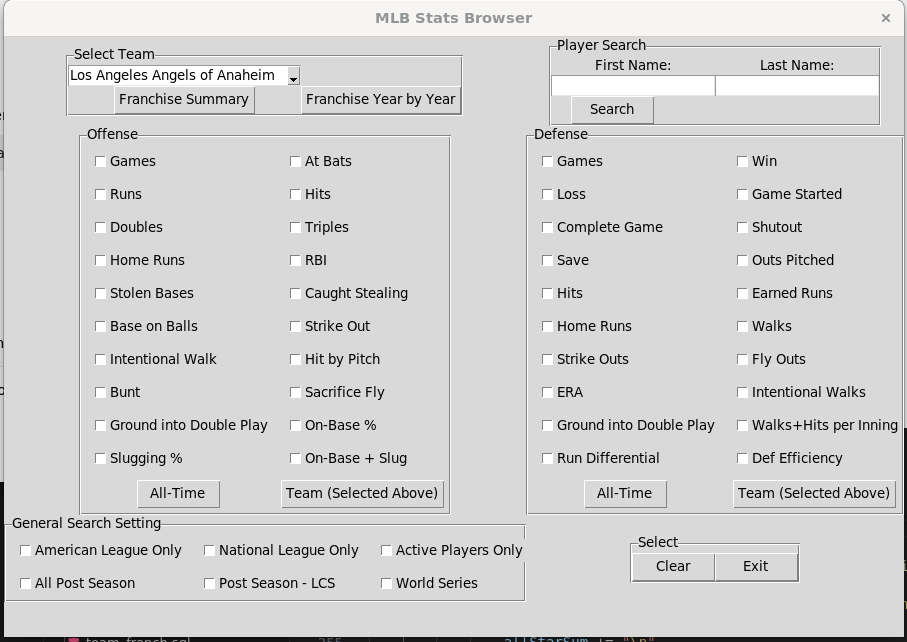Check Hits in the Offense panel
907x642 pixels.
point(295,194)
